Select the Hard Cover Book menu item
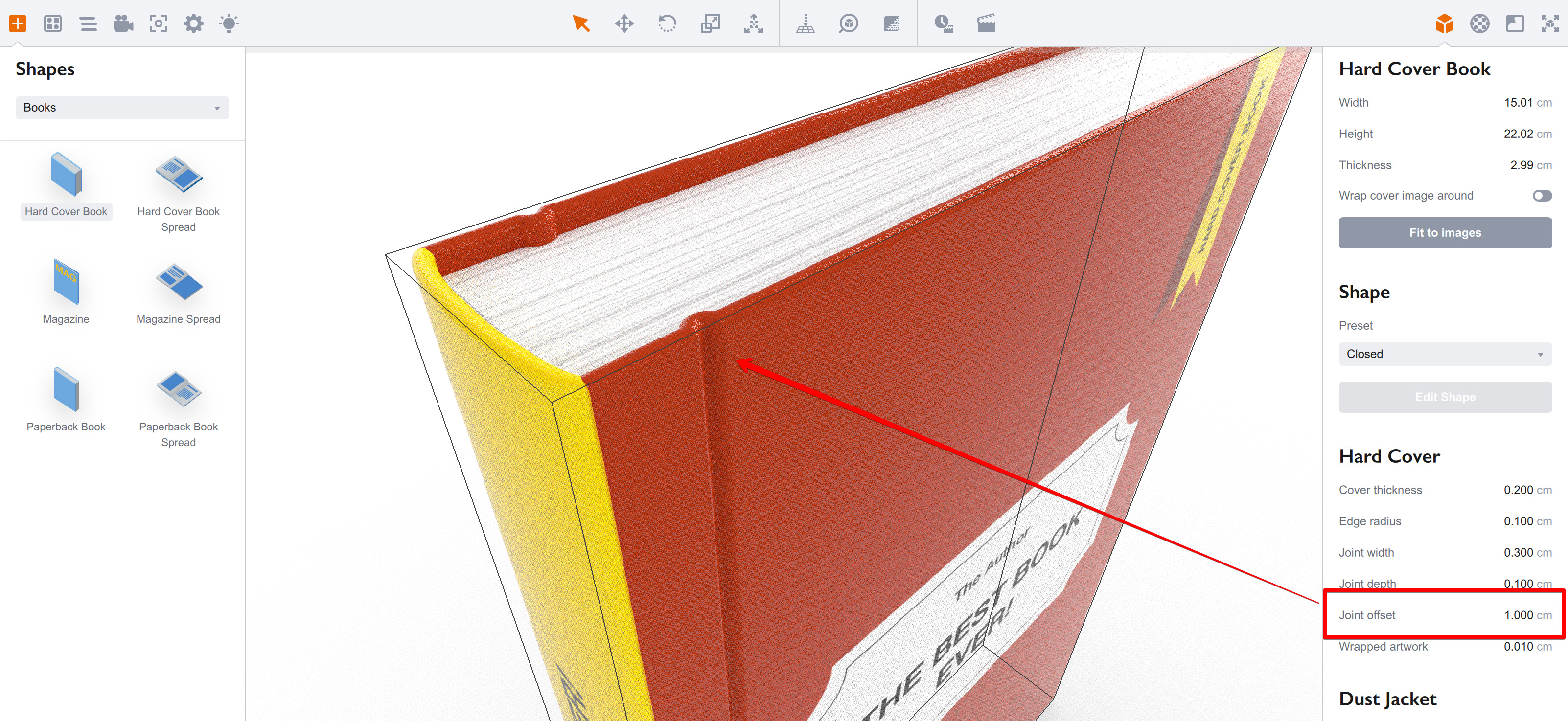The height and width of the screenshot is (721, 1568). 65,186
